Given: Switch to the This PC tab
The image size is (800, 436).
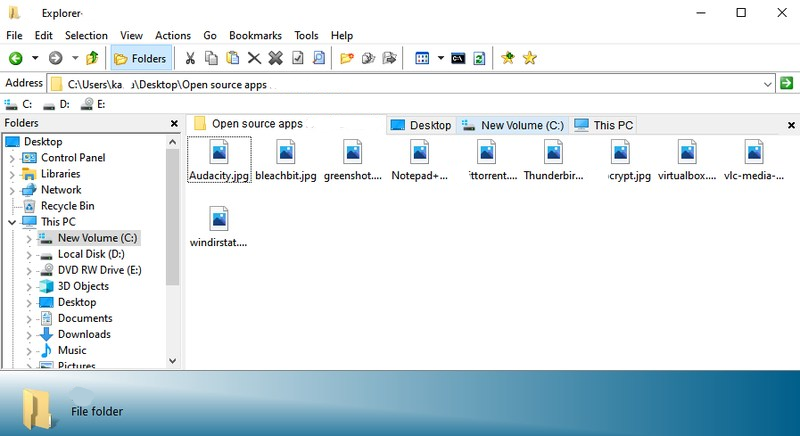Looking at the screenshot, I should (x=604, y=125).
